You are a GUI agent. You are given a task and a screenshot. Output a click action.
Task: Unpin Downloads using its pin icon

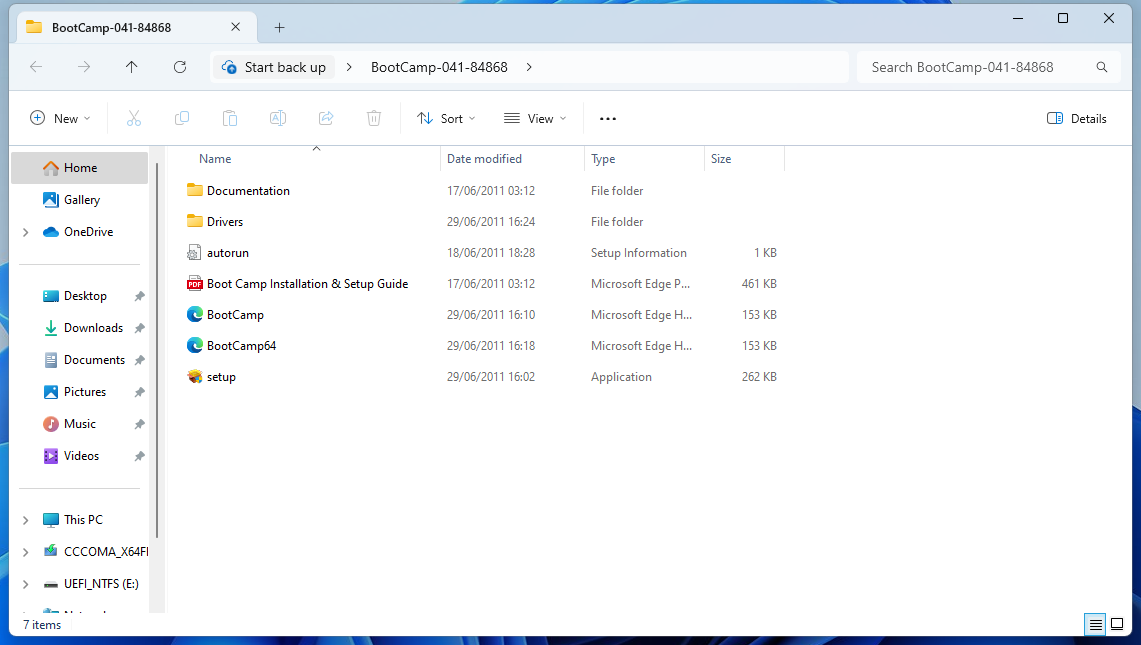click(139, 328)
